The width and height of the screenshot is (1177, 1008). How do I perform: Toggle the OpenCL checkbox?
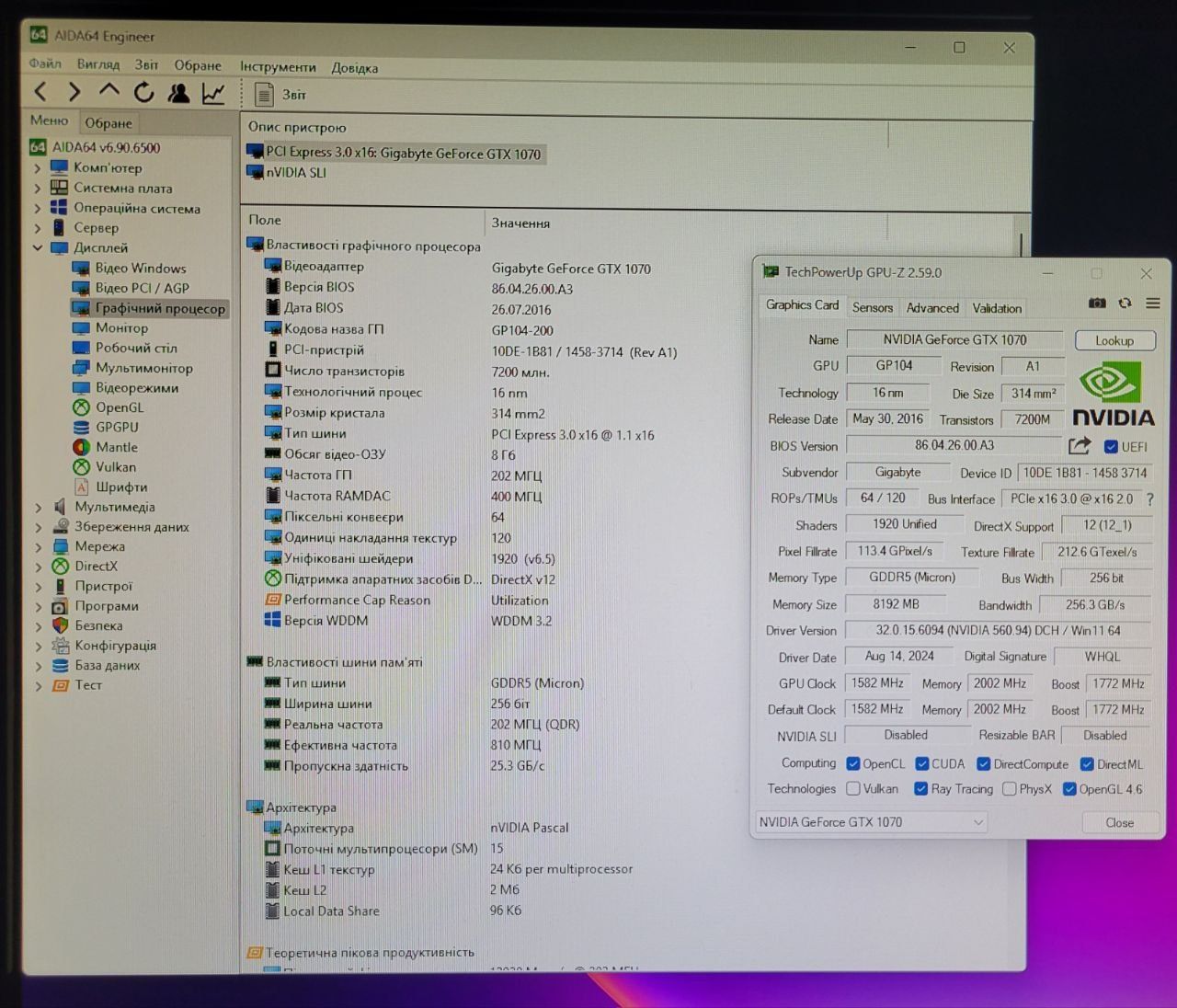[852, 764]
